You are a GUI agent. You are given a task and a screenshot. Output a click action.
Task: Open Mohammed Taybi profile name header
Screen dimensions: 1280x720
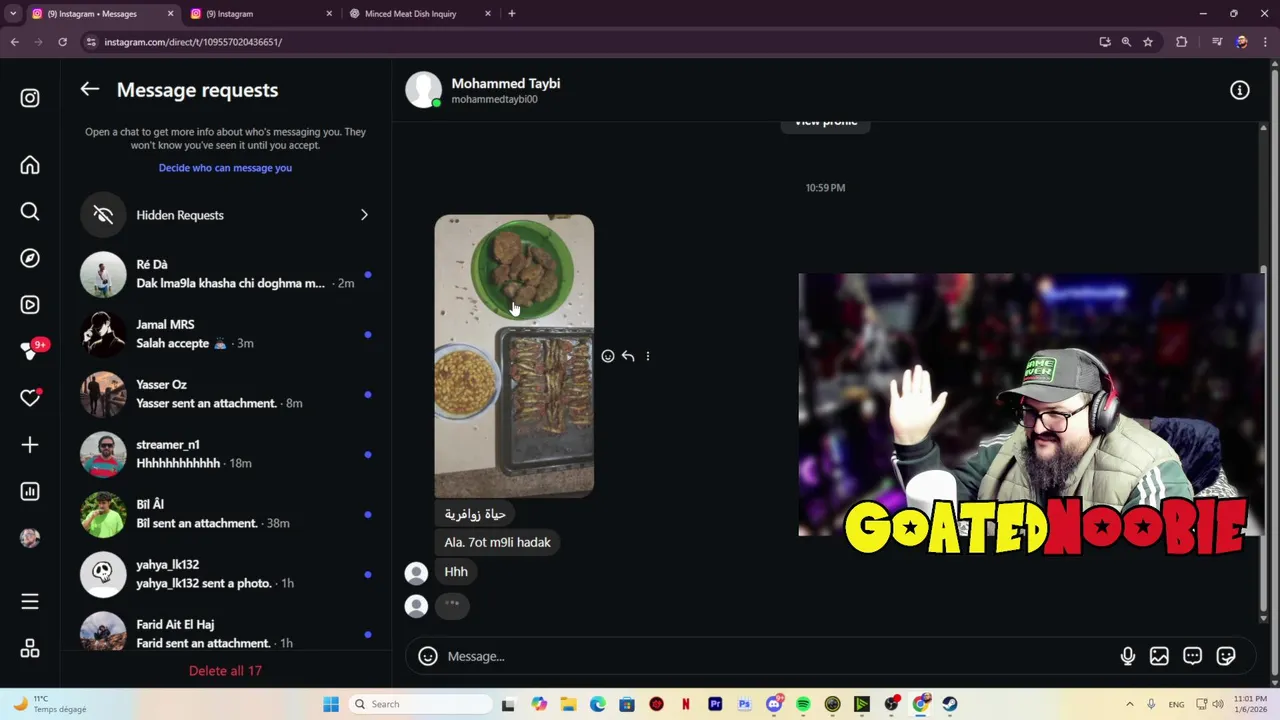click(506, 84)
